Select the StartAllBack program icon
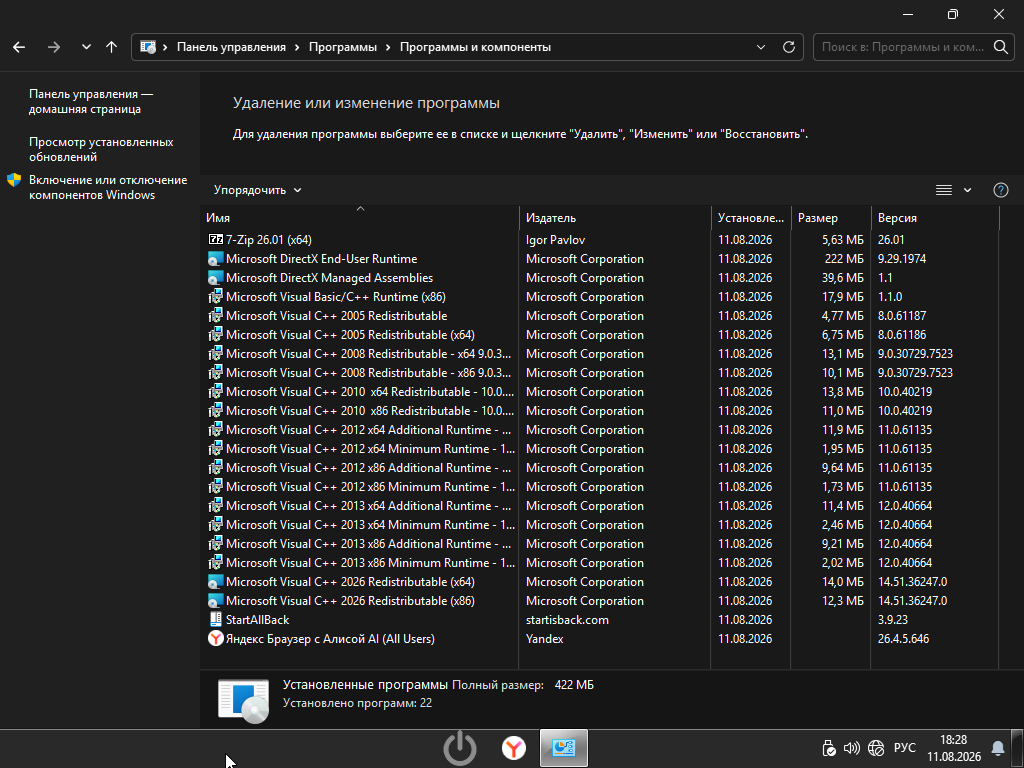This screenshot has width=1024, height=768. [216, 619]
